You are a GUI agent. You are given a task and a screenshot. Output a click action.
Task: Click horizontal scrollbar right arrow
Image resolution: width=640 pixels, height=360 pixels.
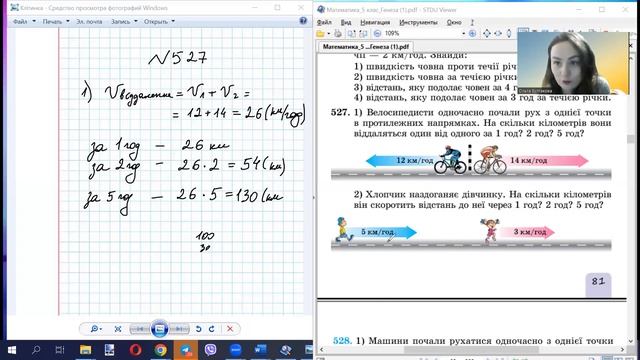[622, 349]
